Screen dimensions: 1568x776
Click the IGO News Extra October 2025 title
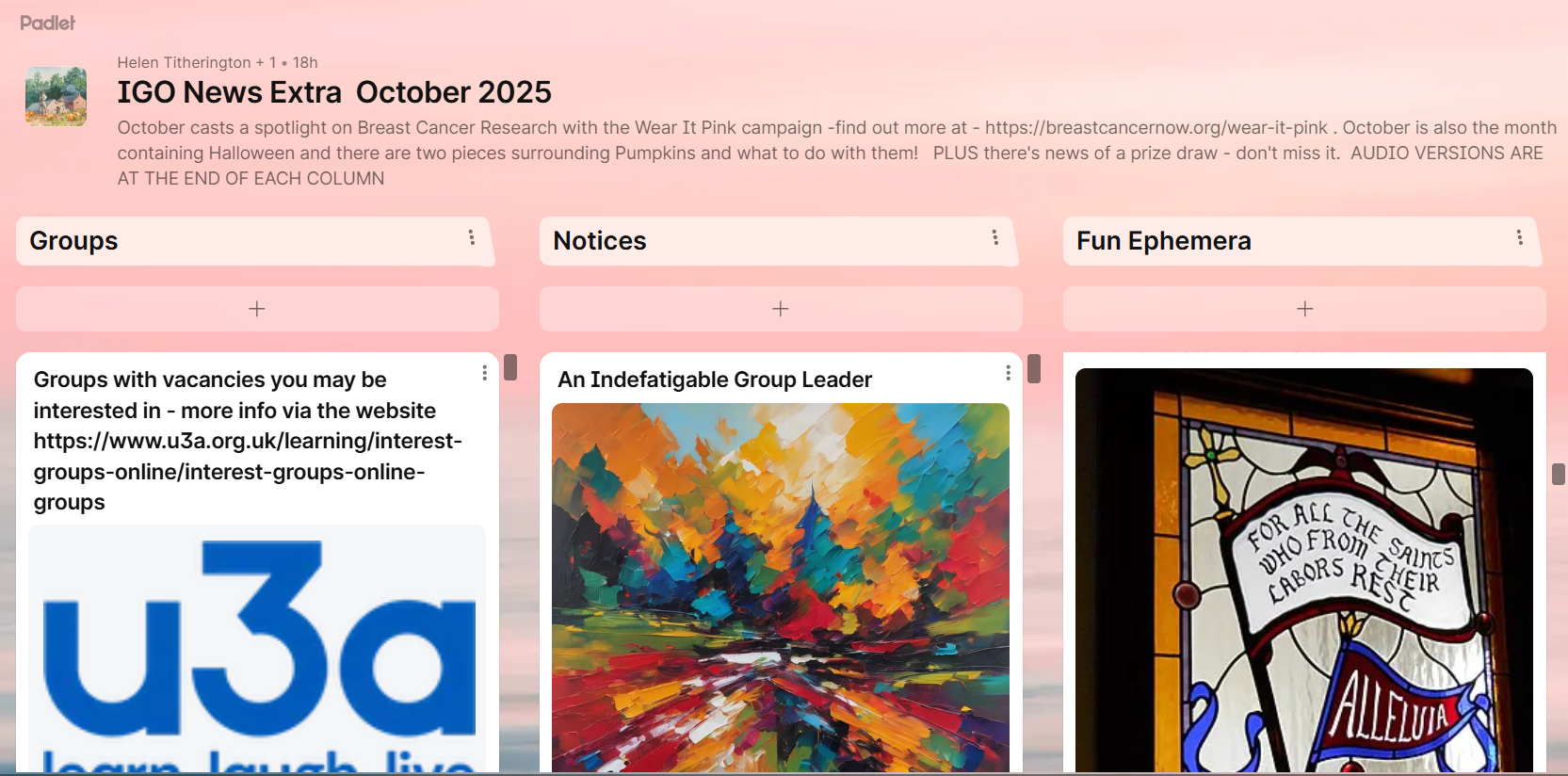pos(334,92)
